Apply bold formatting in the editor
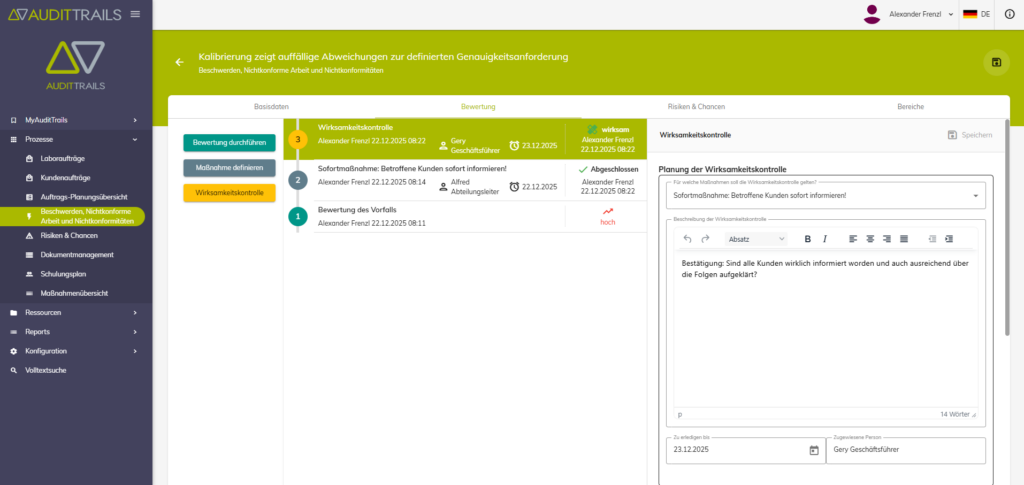Image resolution: width=1024 pixels, height=485 pixels. click(808, 239)
